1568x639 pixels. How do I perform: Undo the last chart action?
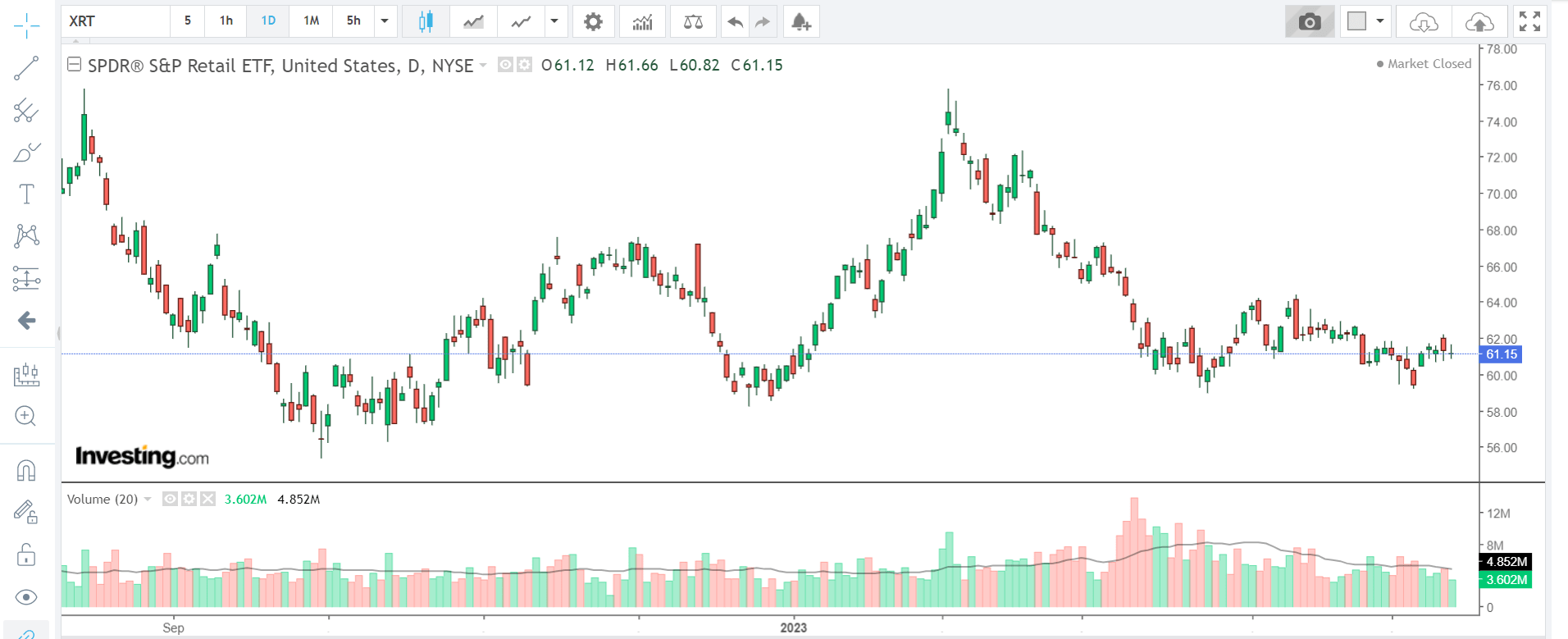pos(736,22)
